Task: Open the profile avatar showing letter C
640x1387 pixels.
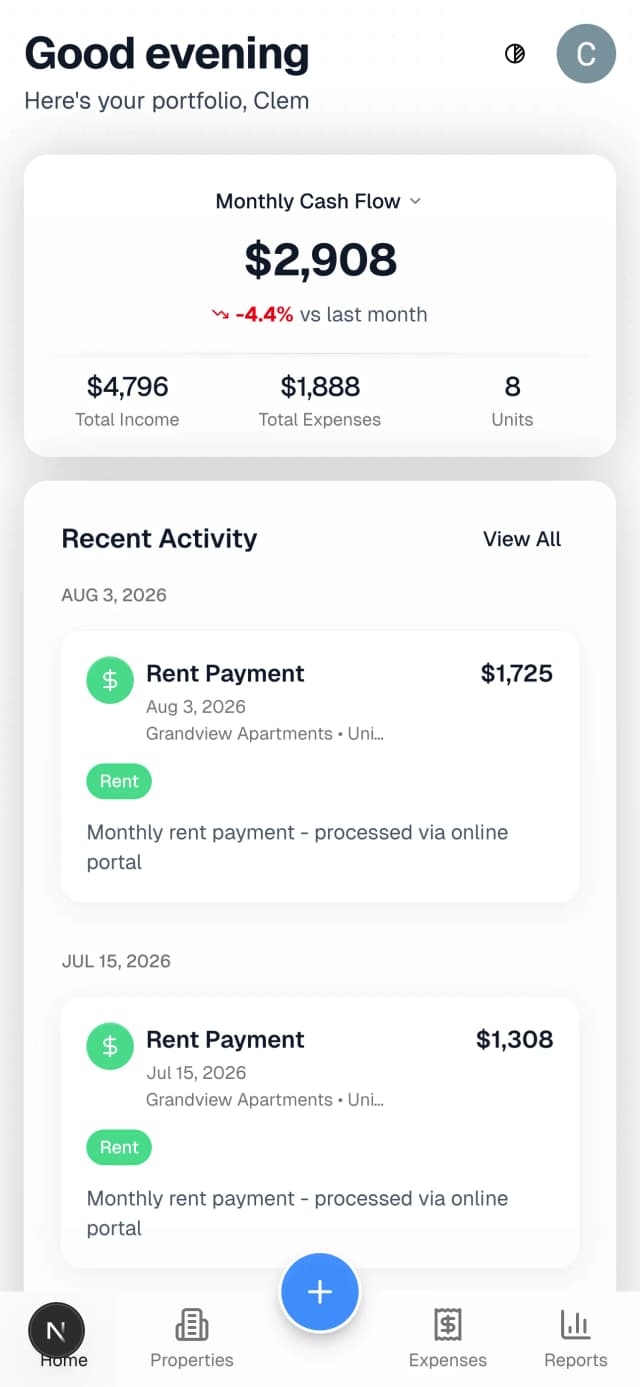Action: coord(586,54)
